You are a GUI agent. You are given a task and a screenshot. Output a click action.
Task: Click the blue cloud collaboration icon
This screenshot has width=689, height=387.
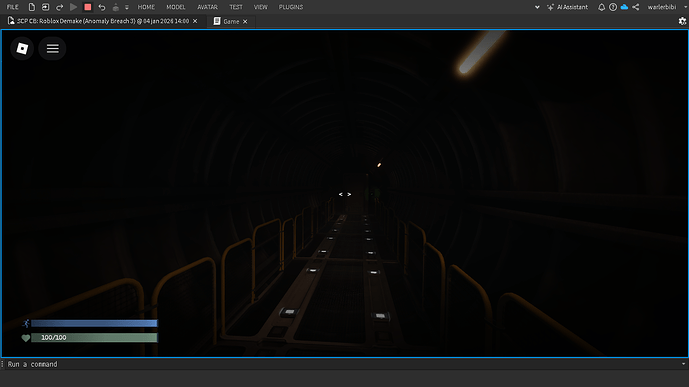[624, 7]
